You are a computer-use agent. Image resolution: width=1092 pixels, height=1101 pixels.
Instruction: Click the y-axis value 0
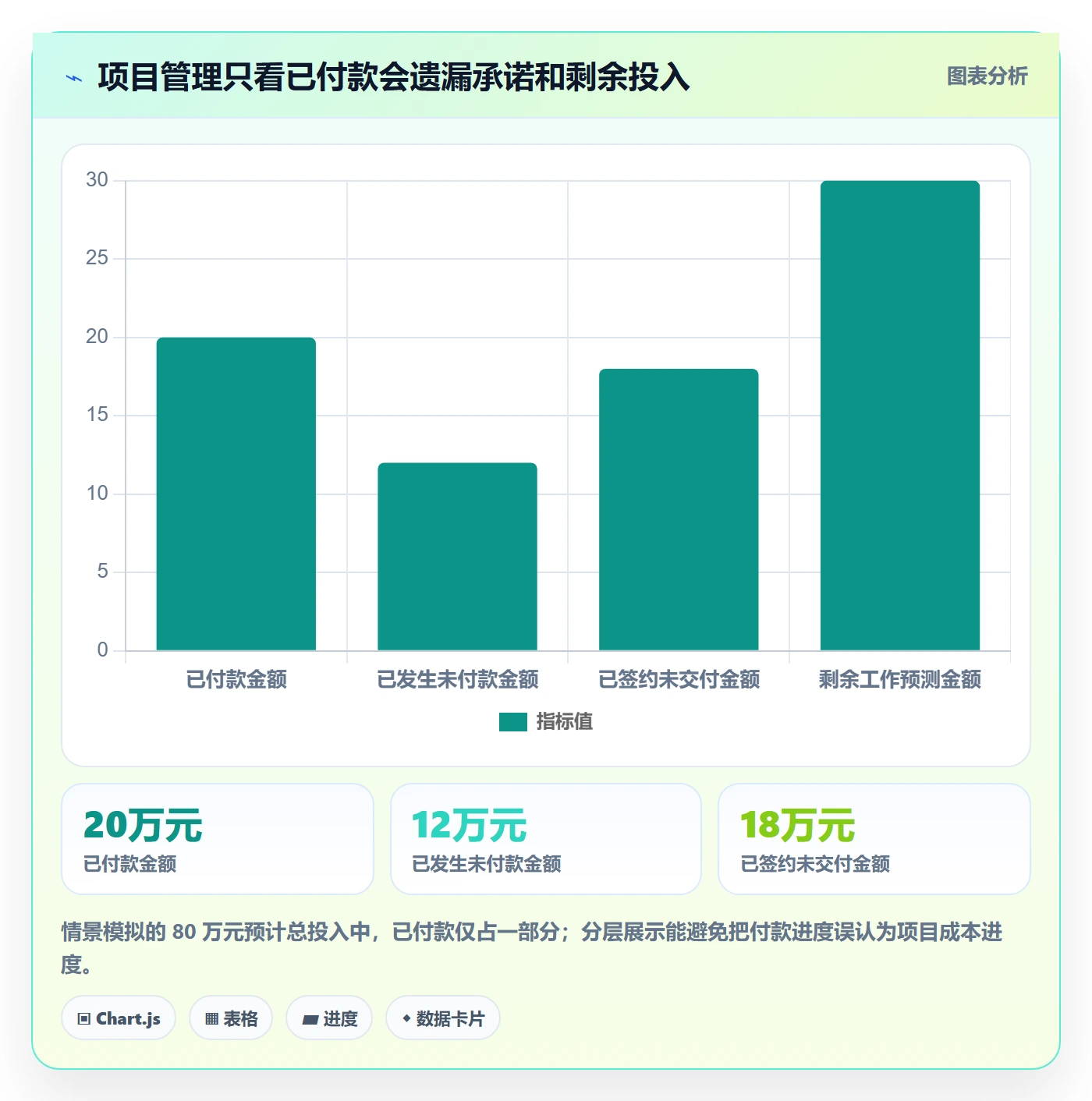point(102,650)
